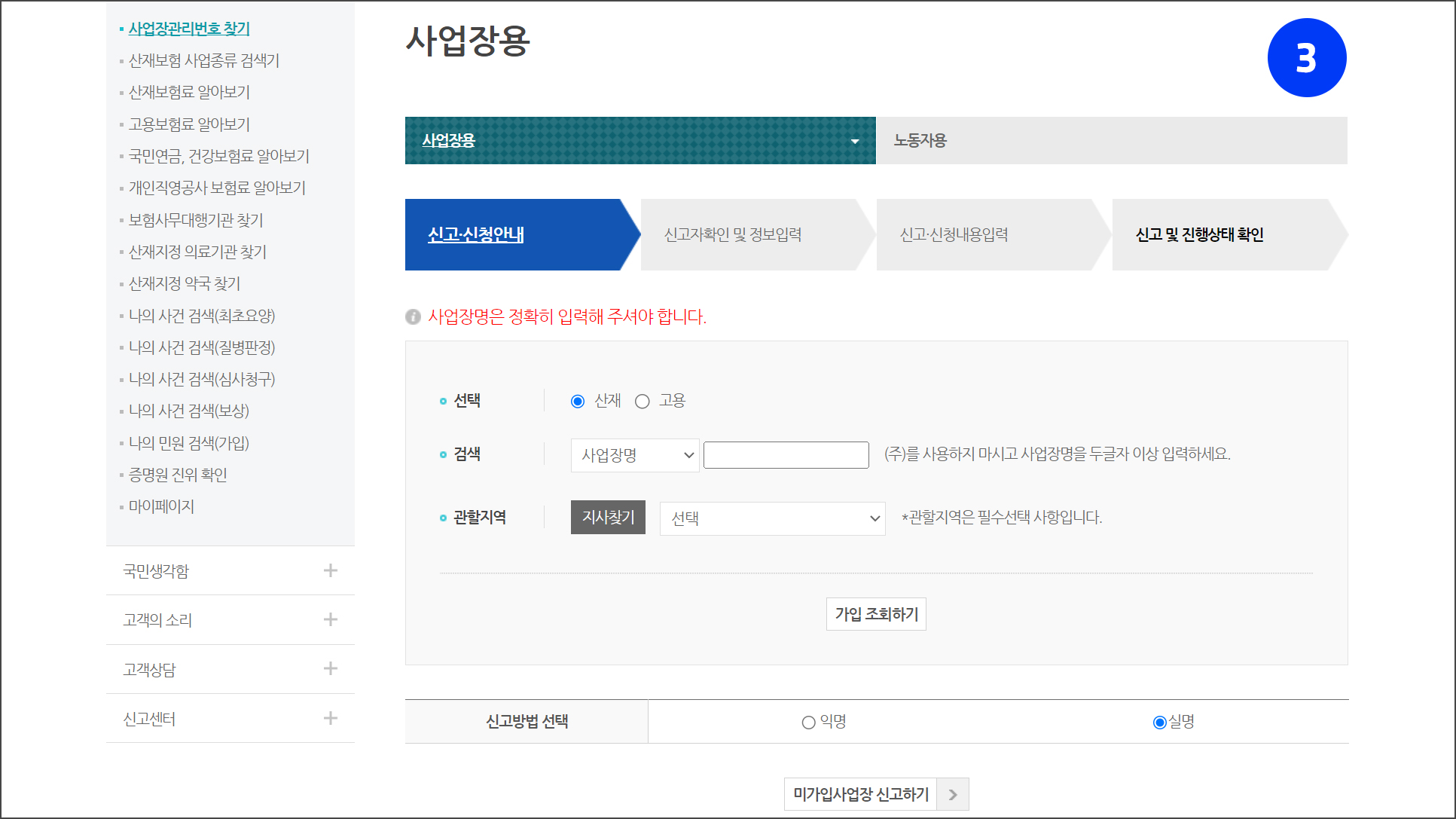Open 산재보험료 알아보기 link
1456x819 pixels.
pyautogui.click(x=189, y=92)
